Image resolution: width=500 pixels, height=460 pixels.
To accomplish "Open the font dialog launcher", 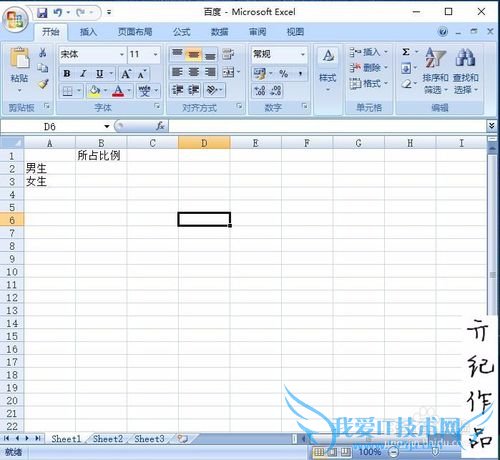I will (157, 106).
